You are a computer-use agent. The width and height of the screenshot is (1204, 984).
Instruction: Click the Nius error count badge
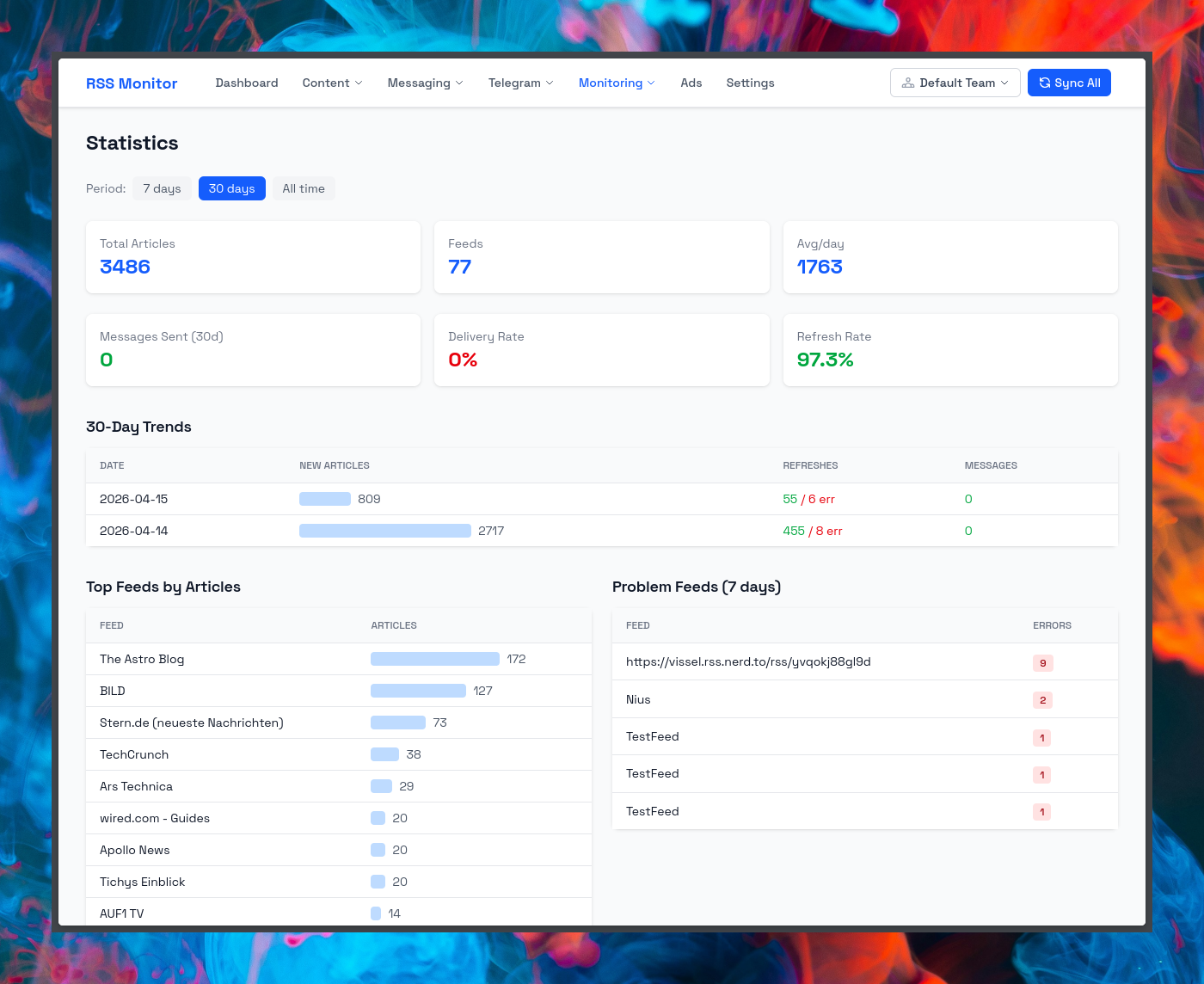pyautogui.click(x=1042, y=700)
